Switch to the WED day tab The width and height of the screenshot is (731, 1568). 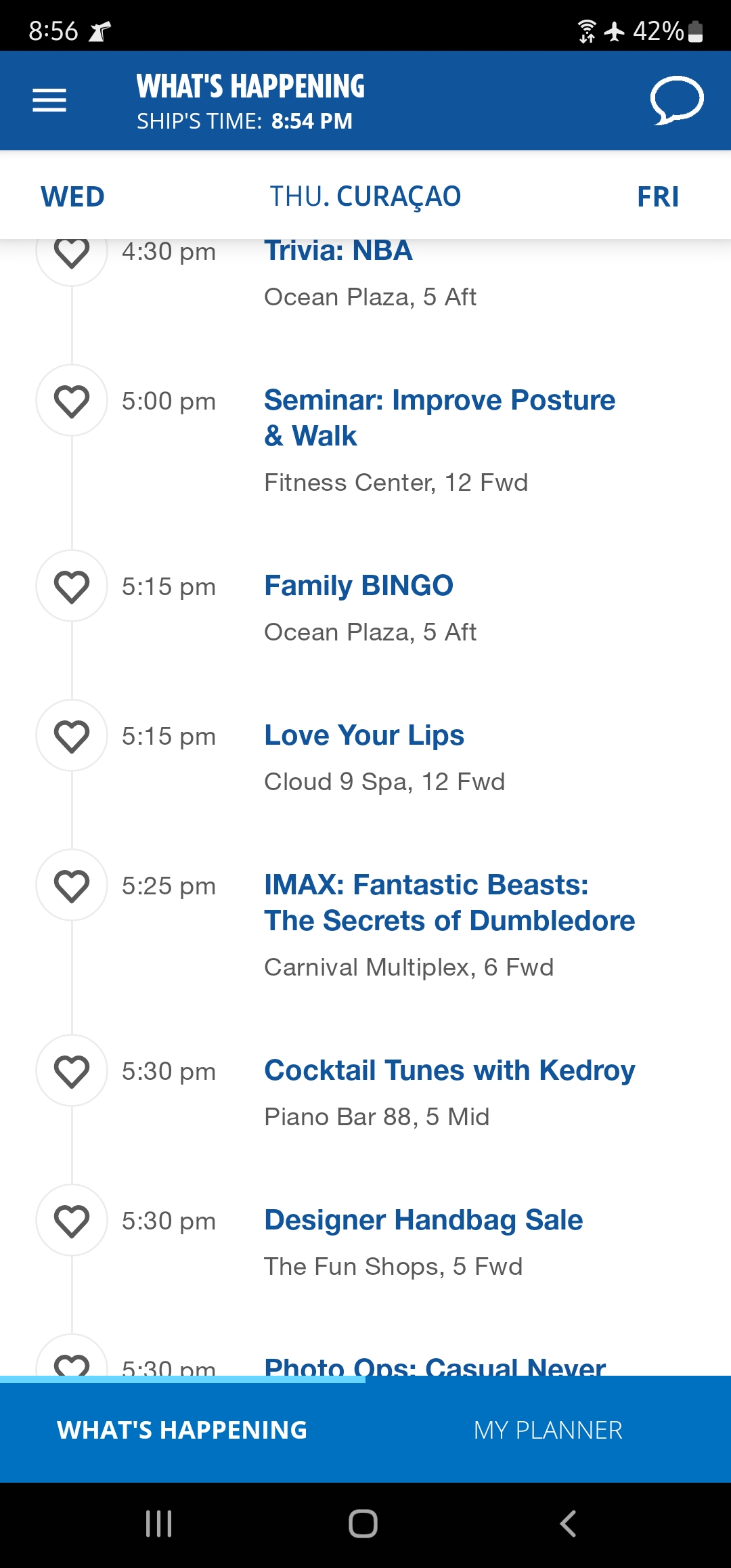(x=73, y=196)
